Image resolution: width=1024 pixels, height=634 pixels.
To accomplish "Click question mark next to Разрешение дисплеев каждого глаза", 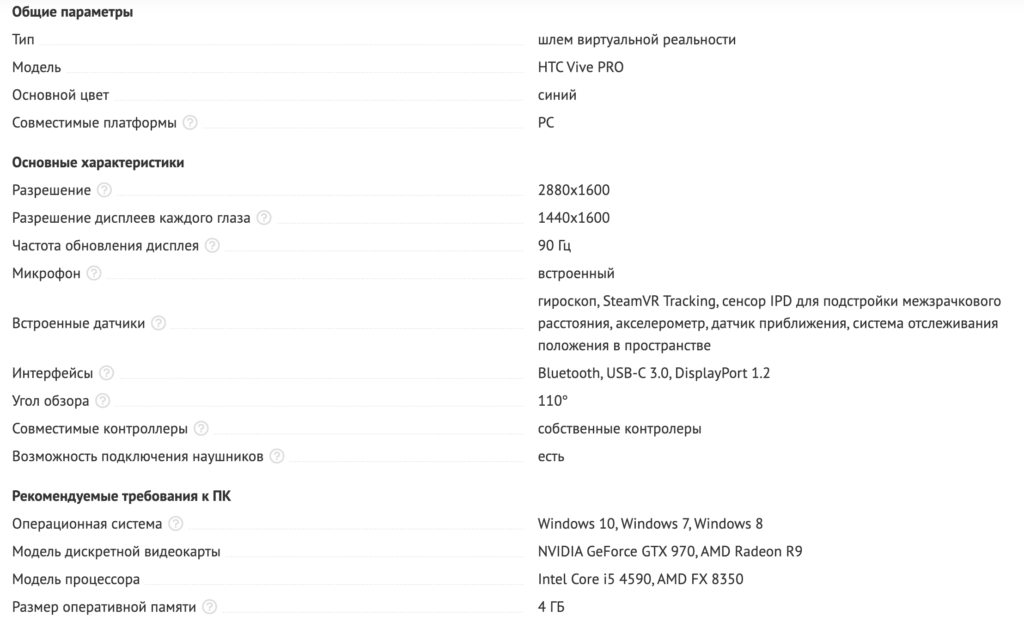I will click(264, 217).
